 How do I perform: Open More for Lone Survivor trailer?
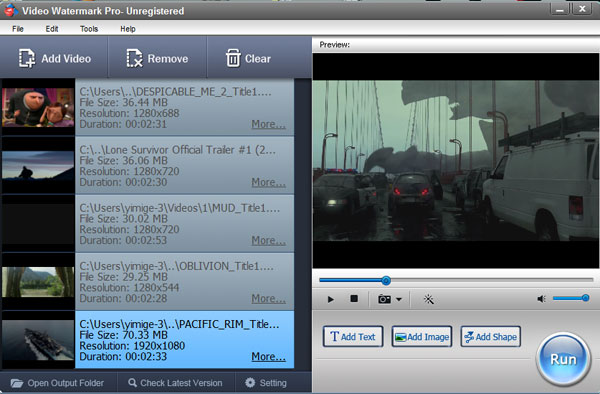click(x=268, y=182)
